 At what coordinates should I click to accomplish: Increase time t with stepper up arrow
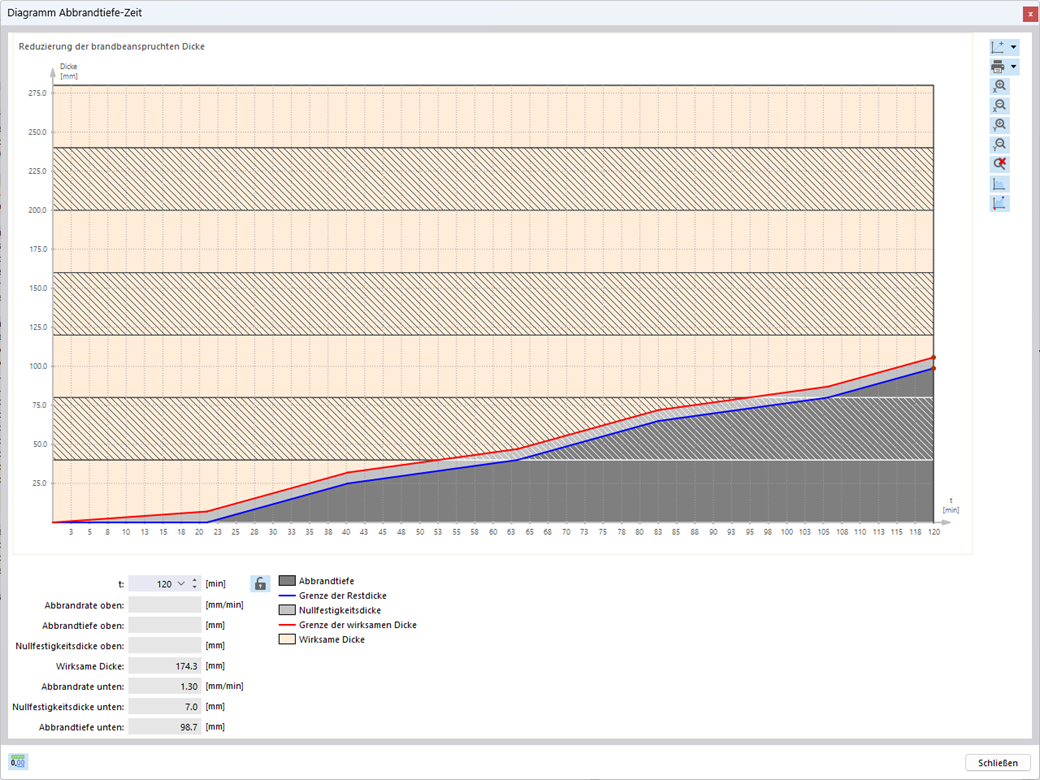point(194,580)
